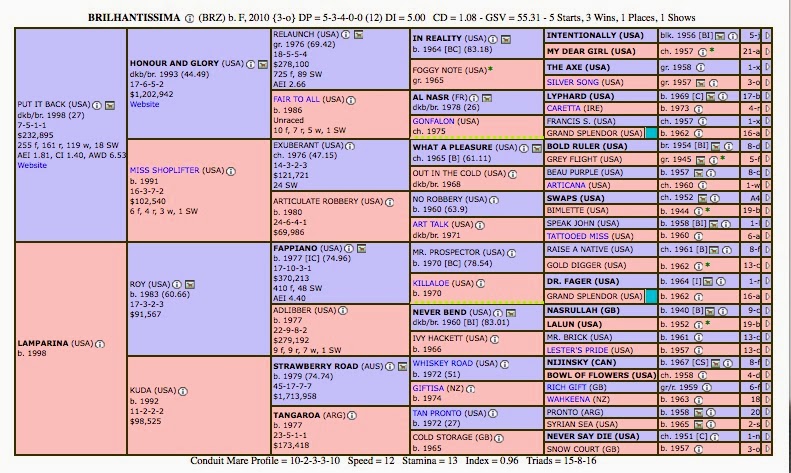The height and width of the screenshot is (473, 791).
Task: Click the TAN PRONTO link
Action: click(437, 413)
